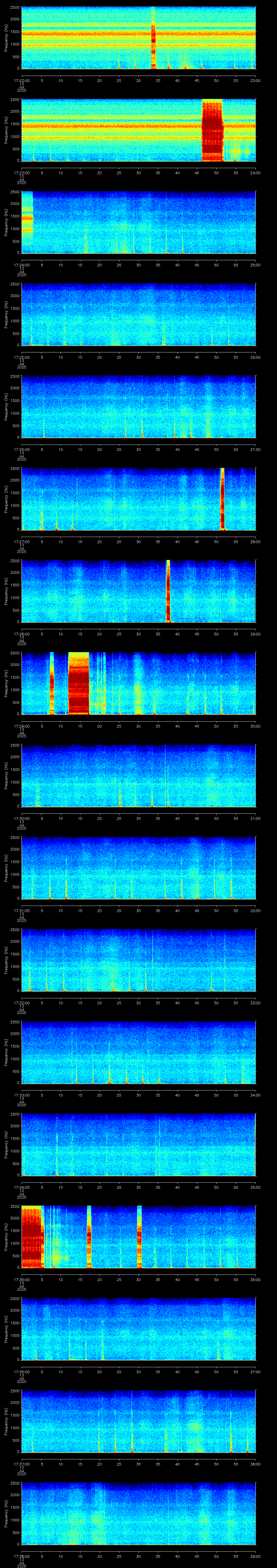Click the '17:32:00' start time label
The width and height of the screenshot is (277, 1568).
point(21,1003)
